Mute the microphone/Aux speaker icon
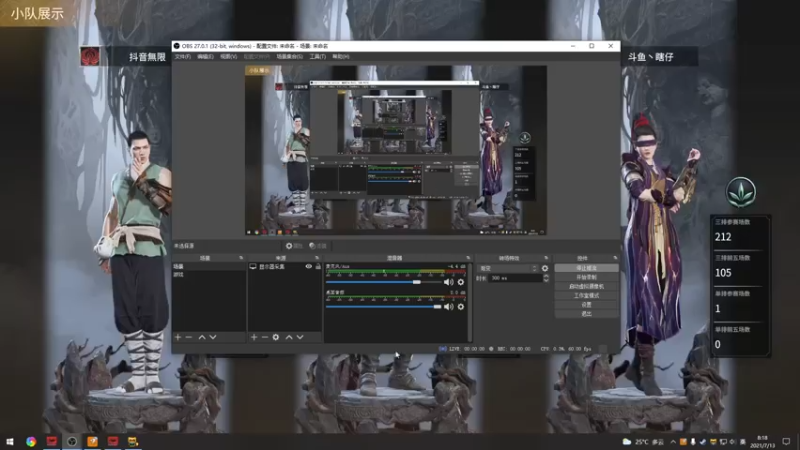The image size is (800, 450). 448,282
